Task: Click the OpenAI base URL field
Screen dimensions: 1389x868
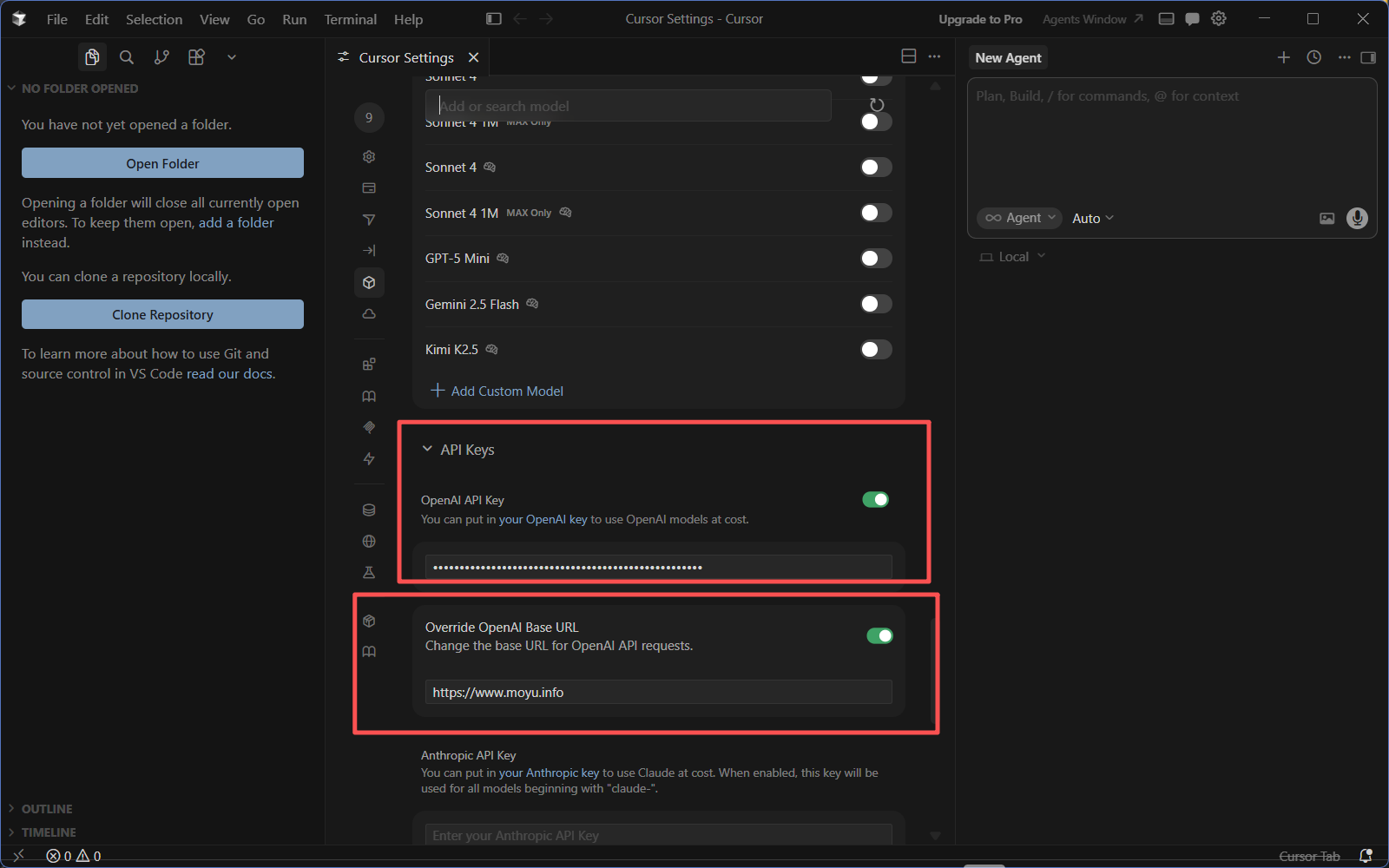Action: pyautogui.click(x=658, y=693)
